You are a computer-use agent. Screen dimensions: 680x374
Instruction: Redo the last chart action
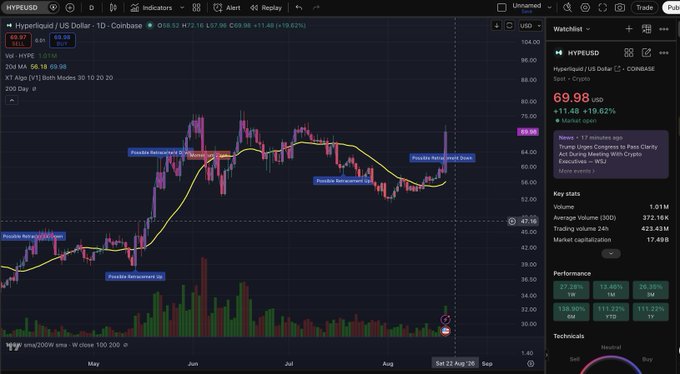tap(316, 7)
